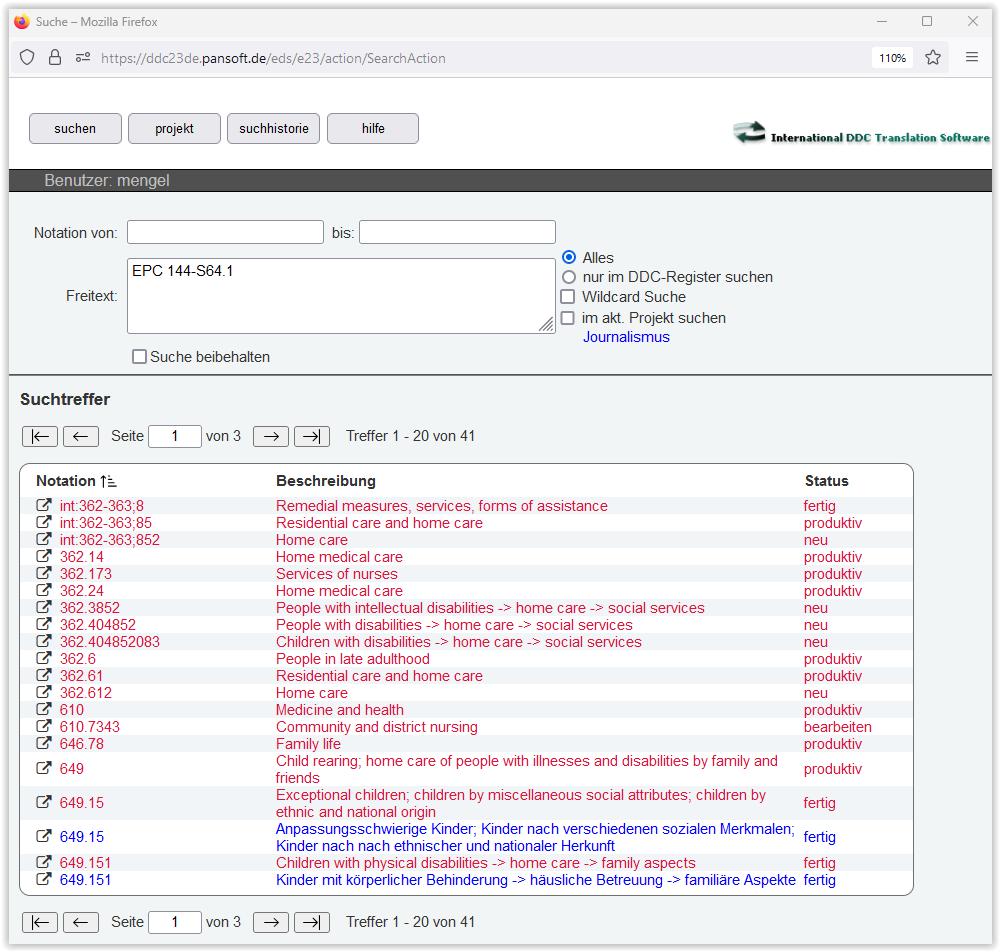Toggle im akt. Projekt suchen checkbox
This screenshot has width=1000, height=952.
click(568, 318)
